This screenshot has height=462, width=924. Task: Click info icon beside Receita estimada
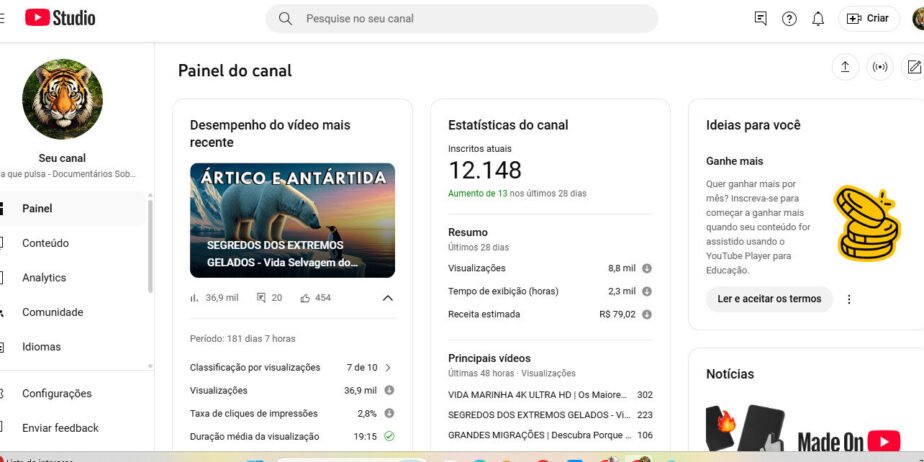[x=646, y=315]
